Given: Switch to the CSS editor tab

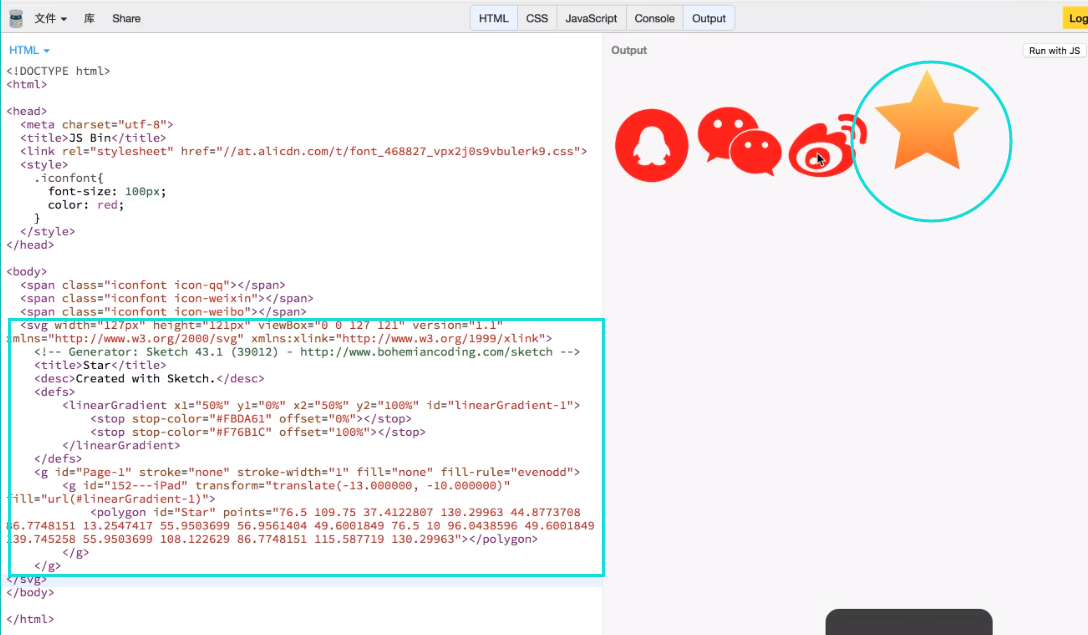Looking at the screenshot, I should (x=536, y=17).
